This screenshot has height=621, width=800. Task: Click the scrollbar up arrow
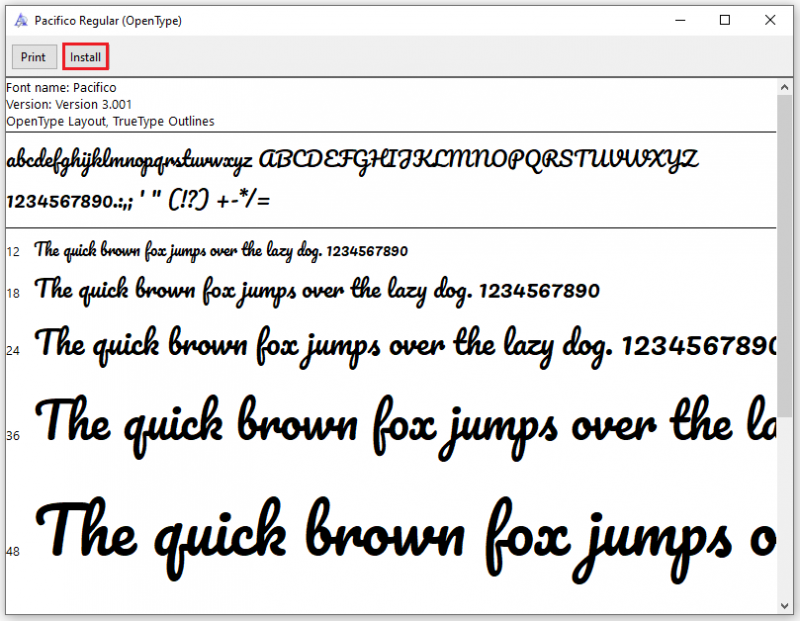[784, 87]
